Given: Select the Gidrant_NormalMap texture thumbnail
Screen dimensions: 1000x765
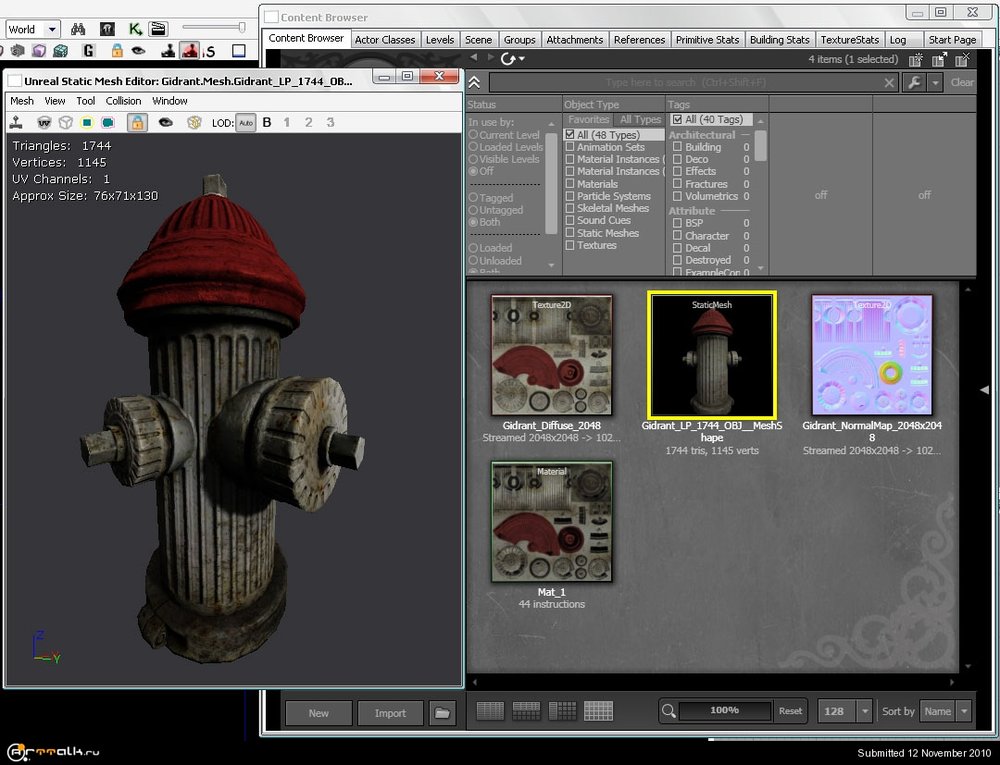Looking at the screenshot, I should click(871, 355).
